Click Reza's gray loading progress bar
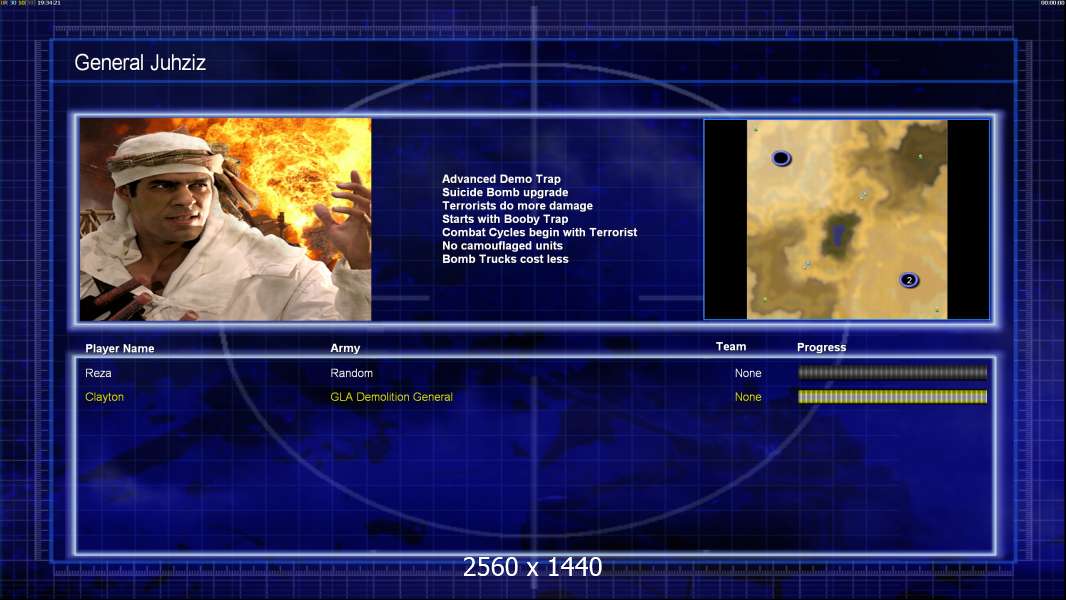 tap(893, 372)
